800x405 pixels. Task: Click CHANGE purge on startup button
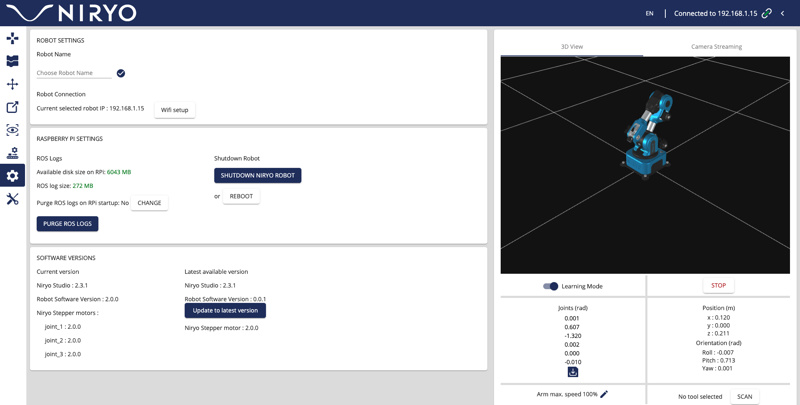pos(149,203)
